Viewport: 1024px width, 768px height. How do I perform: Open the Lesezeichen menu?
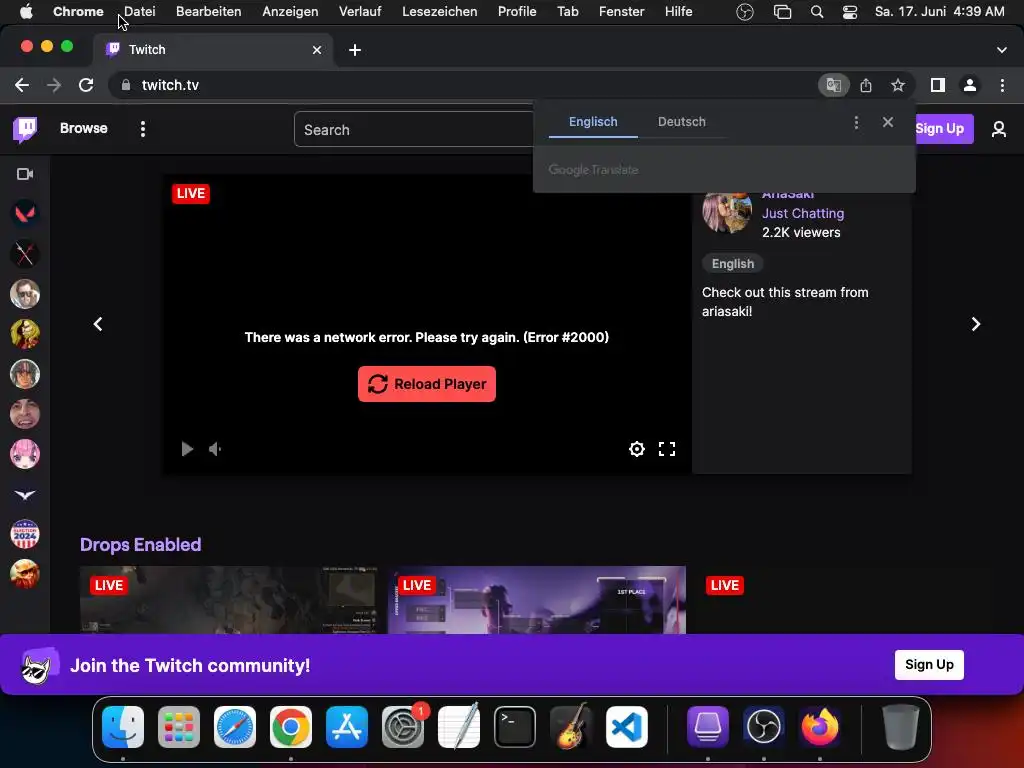point(440,12)
